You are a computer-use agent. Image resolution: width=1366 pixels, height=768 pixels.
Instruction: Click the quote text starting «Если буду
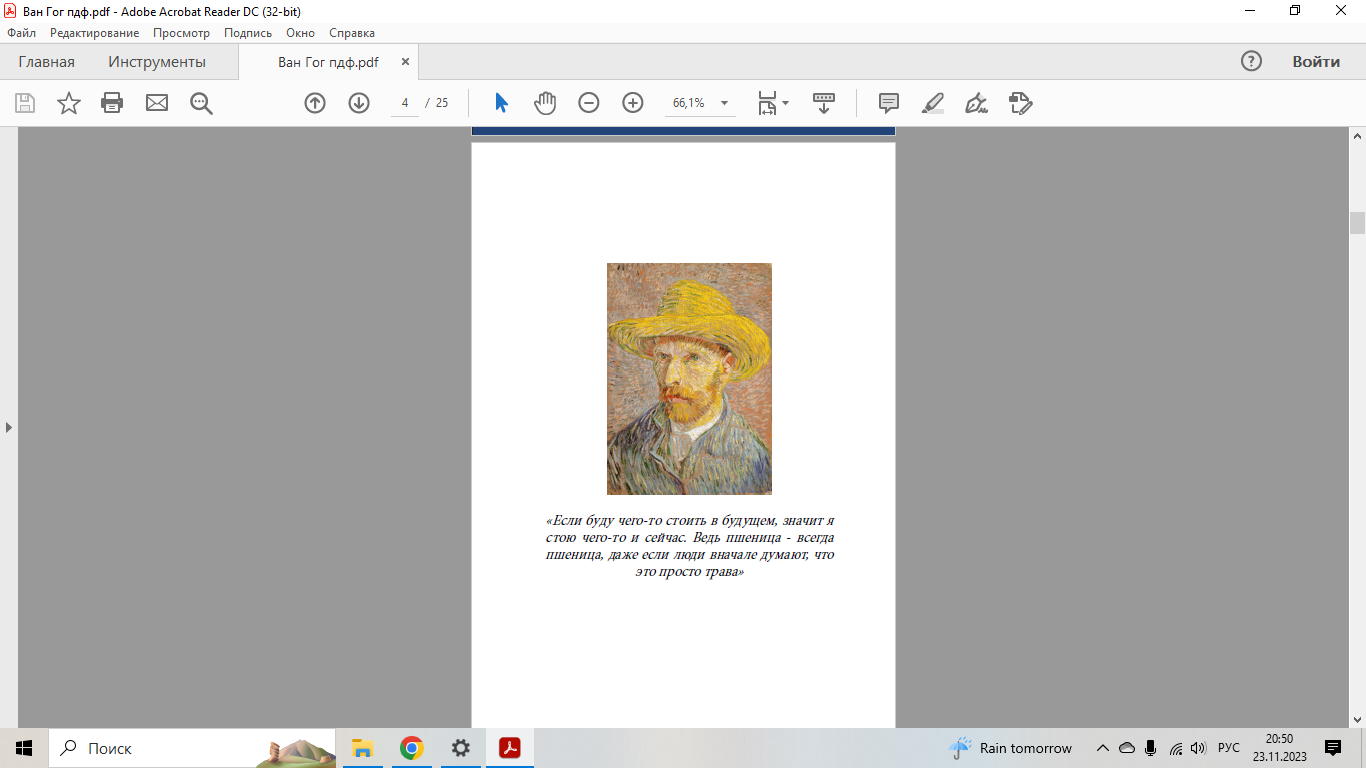point(689,547)
